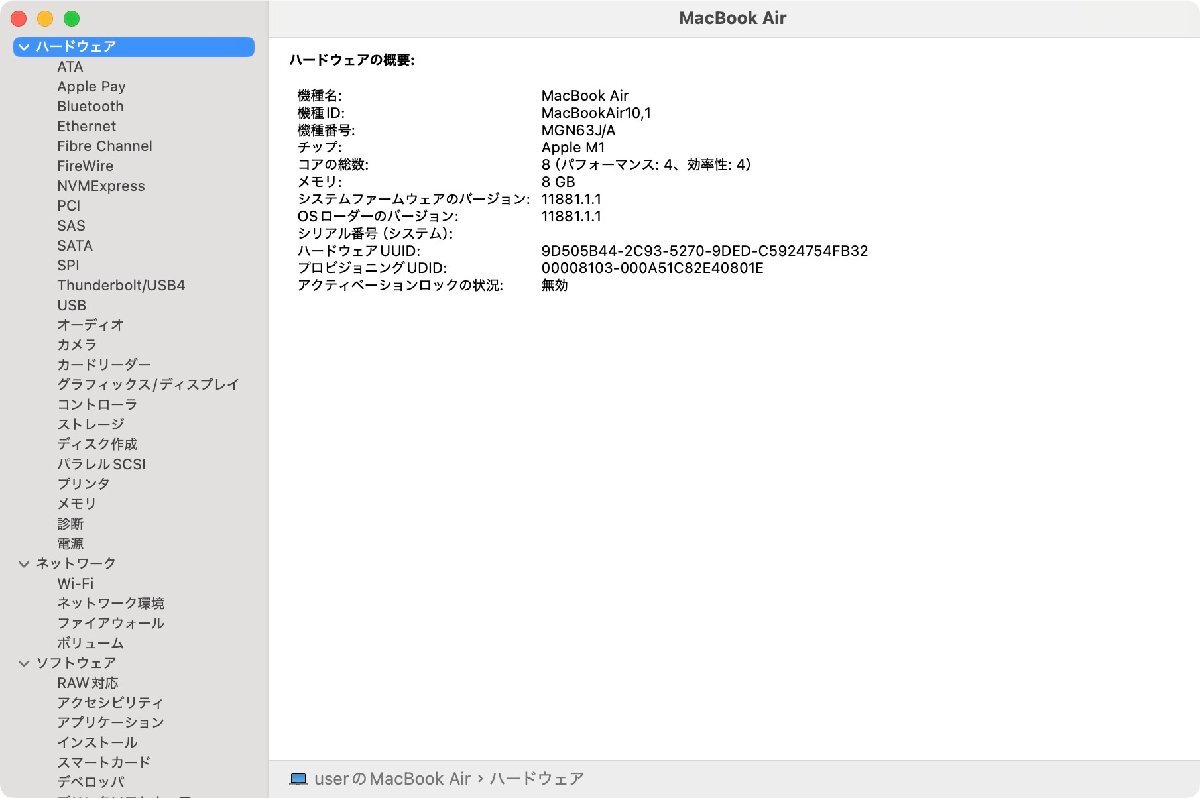Click the activation lock status 無効
The height and width of the screenshot is (798, 1200).
point(555,285)
